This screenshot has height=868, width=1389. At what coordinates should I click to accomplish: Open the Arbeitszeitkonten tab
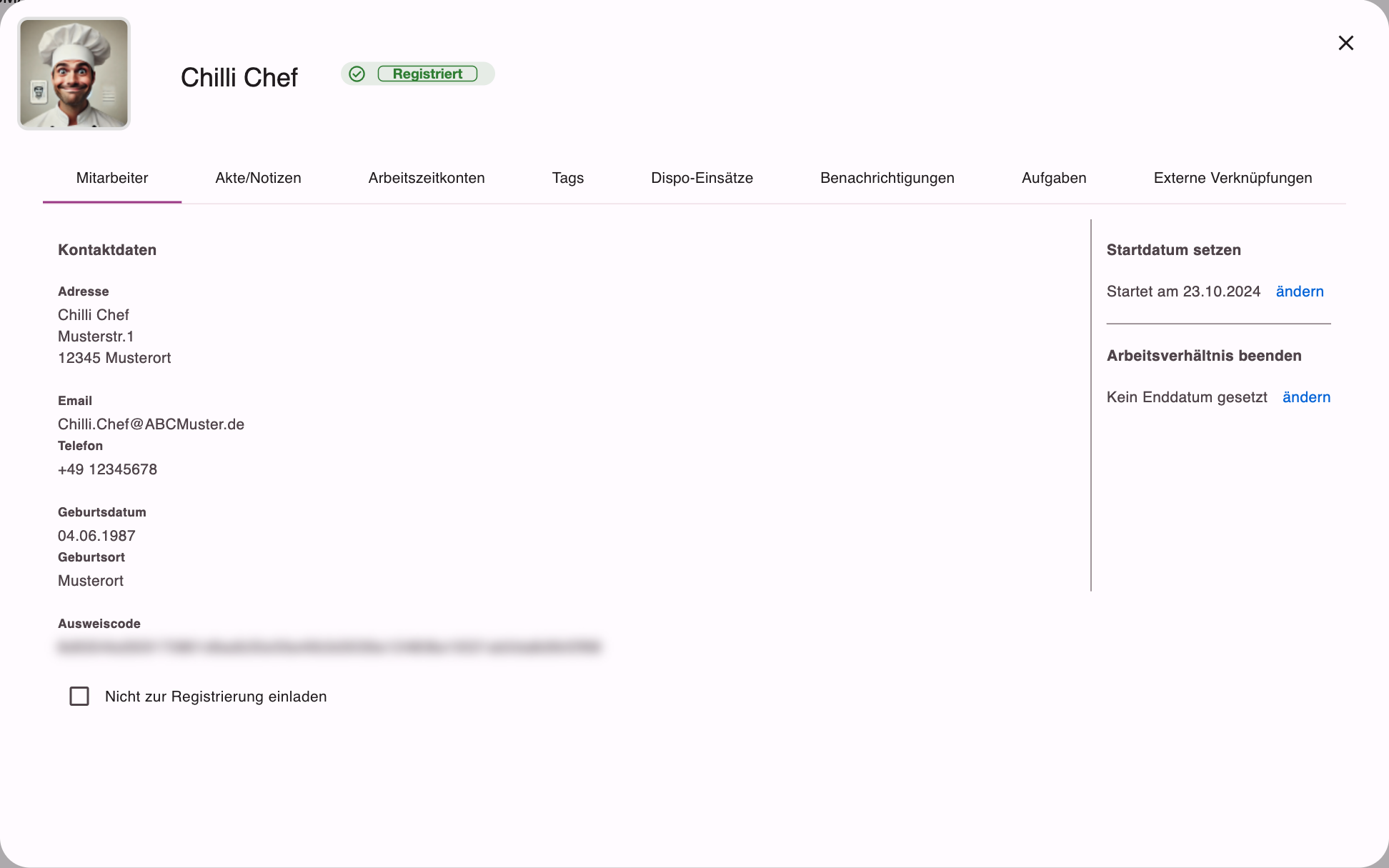(427, 178)
